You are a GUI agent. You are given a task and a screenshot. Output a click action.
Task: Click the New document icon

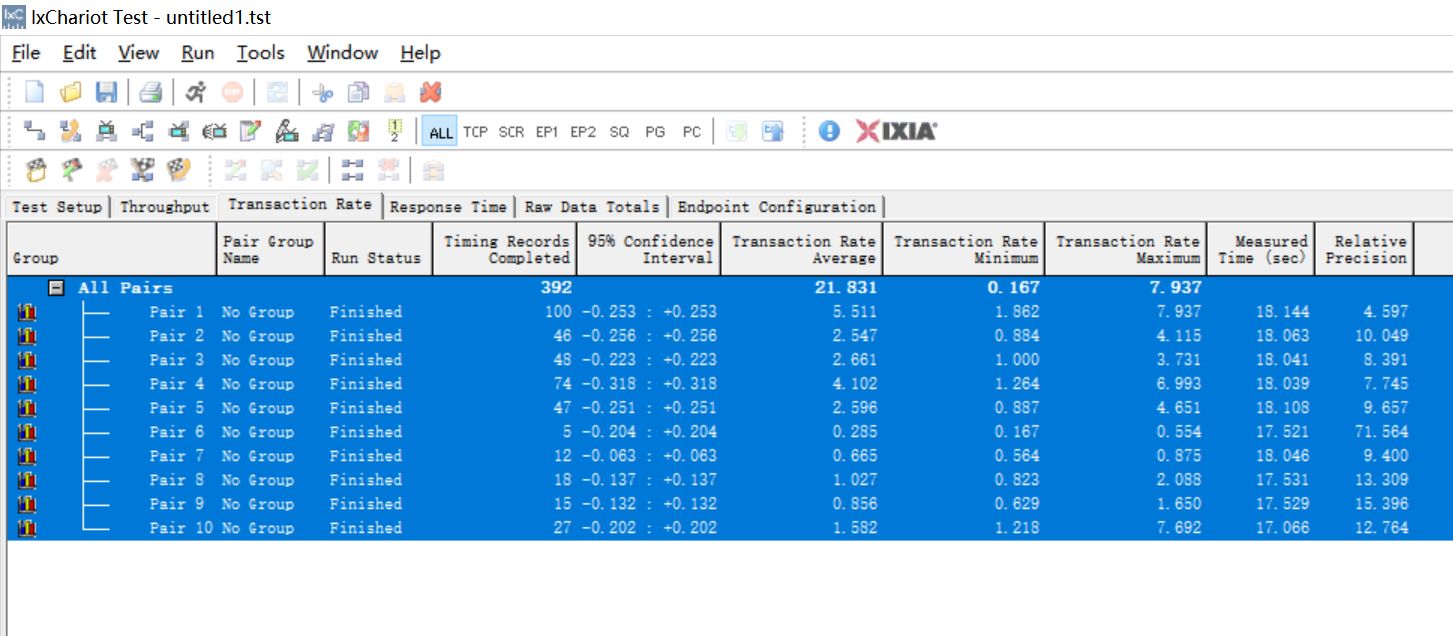coord(35,93)
